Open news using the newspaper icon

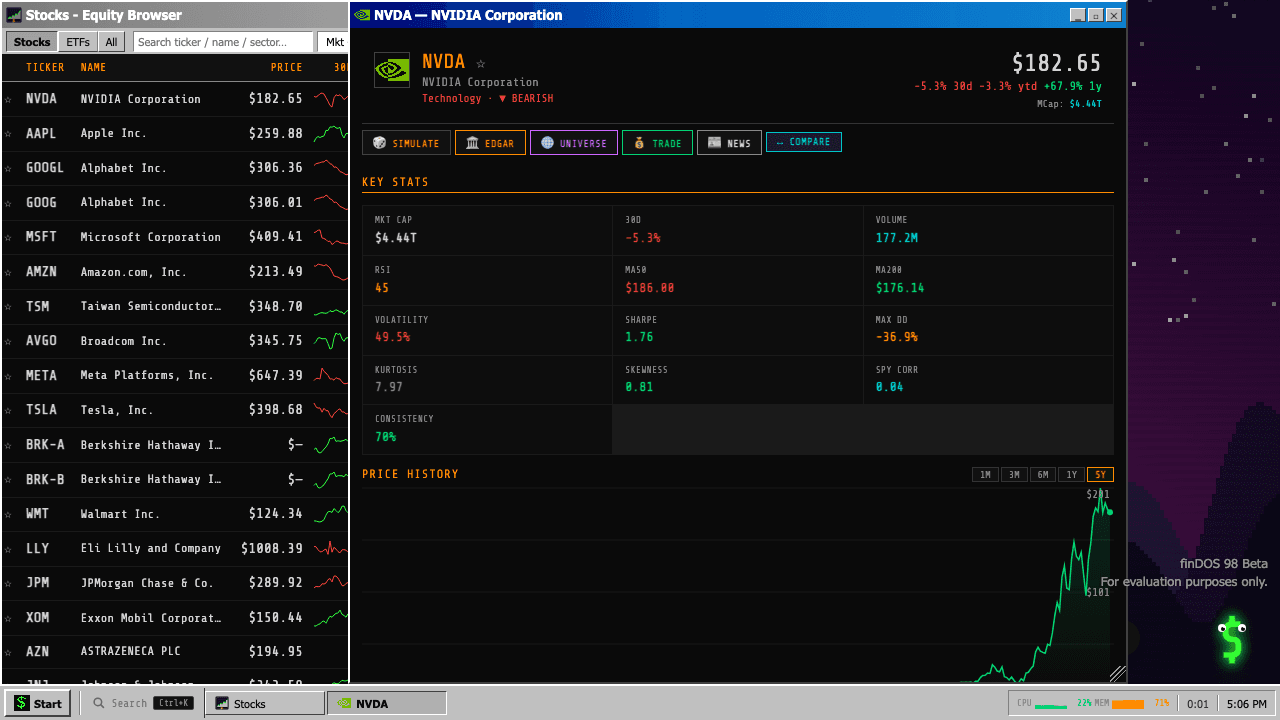pos(716,142)
